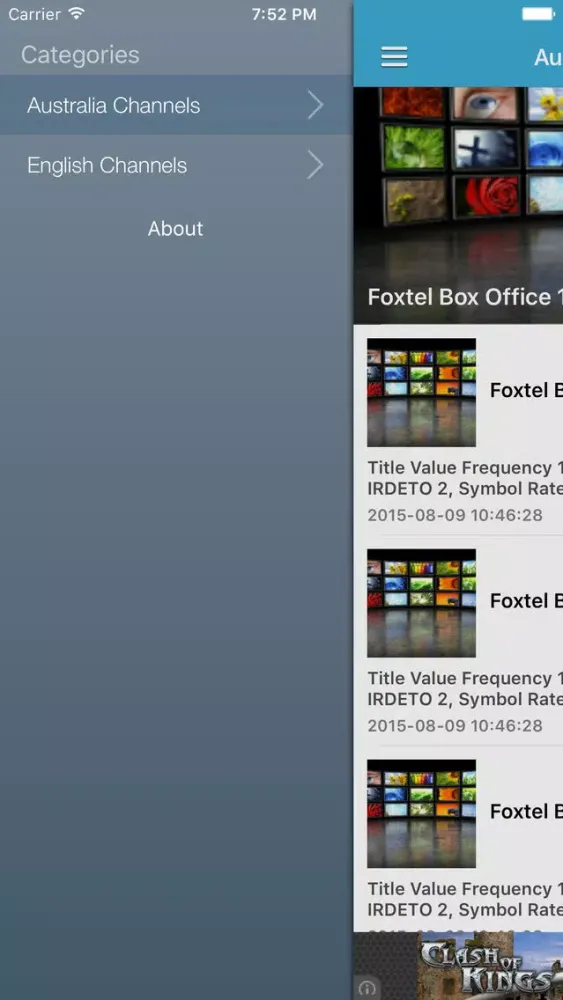The width and height of the screenshot is (563, 1000).
Task: Tap the battery status icon
Action: point(538,14)
